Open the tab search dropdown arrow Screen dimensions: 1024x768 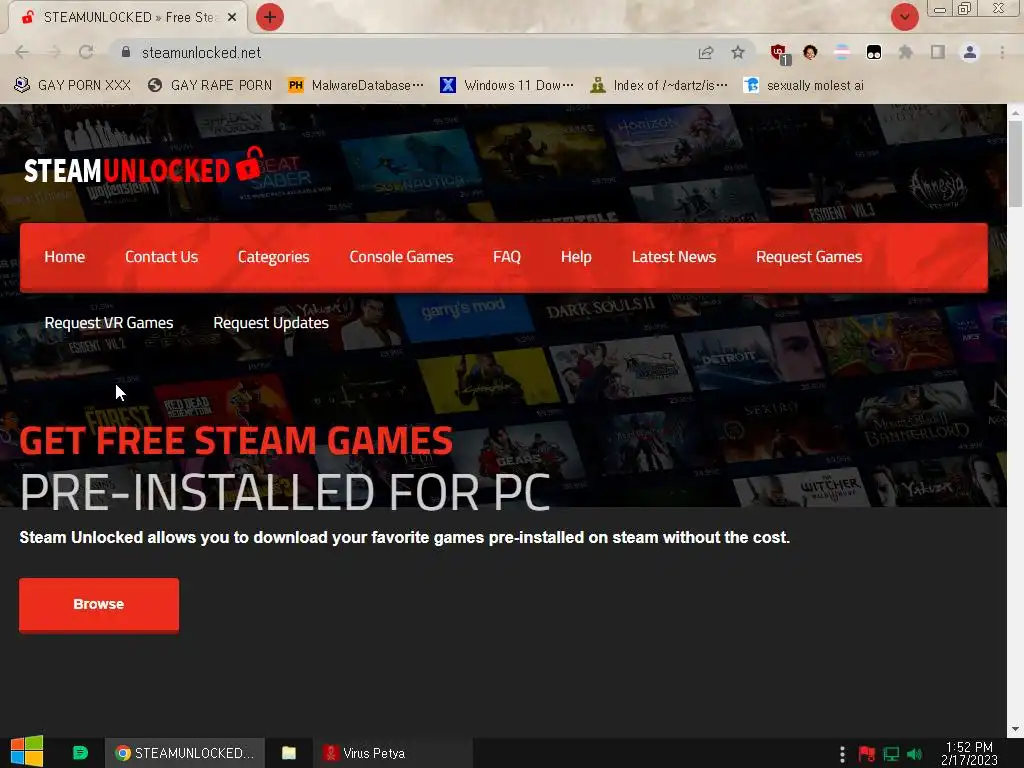coord(904,18)
